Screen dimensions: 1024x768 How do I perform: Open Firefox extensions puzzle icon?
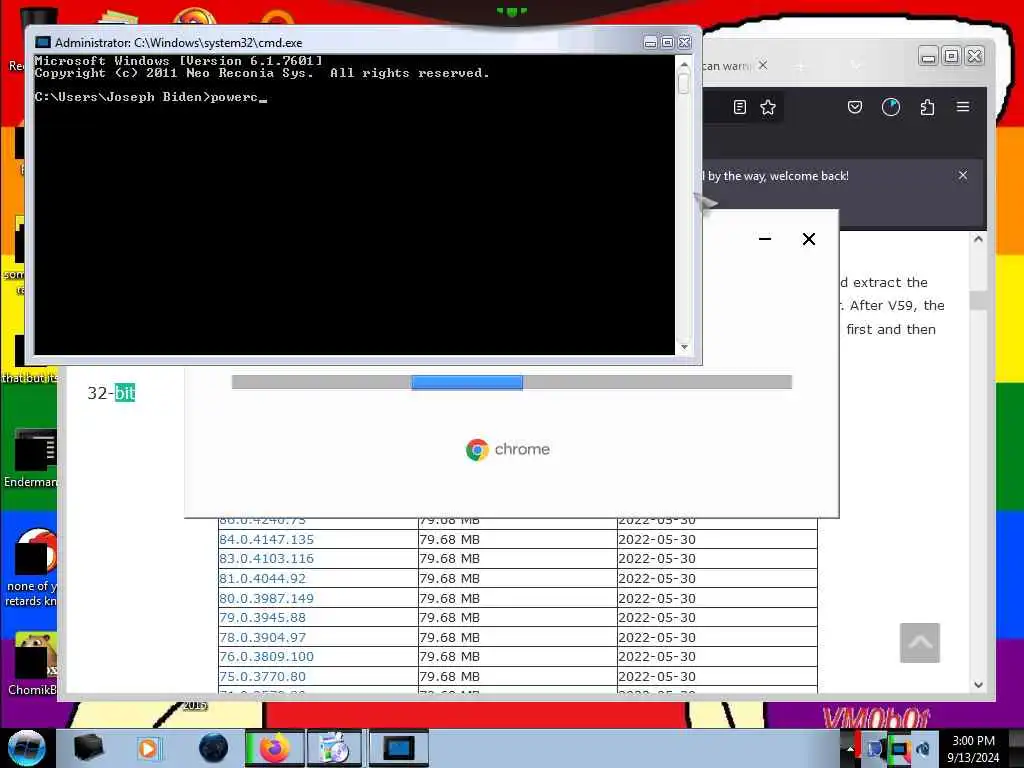pyautogui.click(x=927, y=107)
